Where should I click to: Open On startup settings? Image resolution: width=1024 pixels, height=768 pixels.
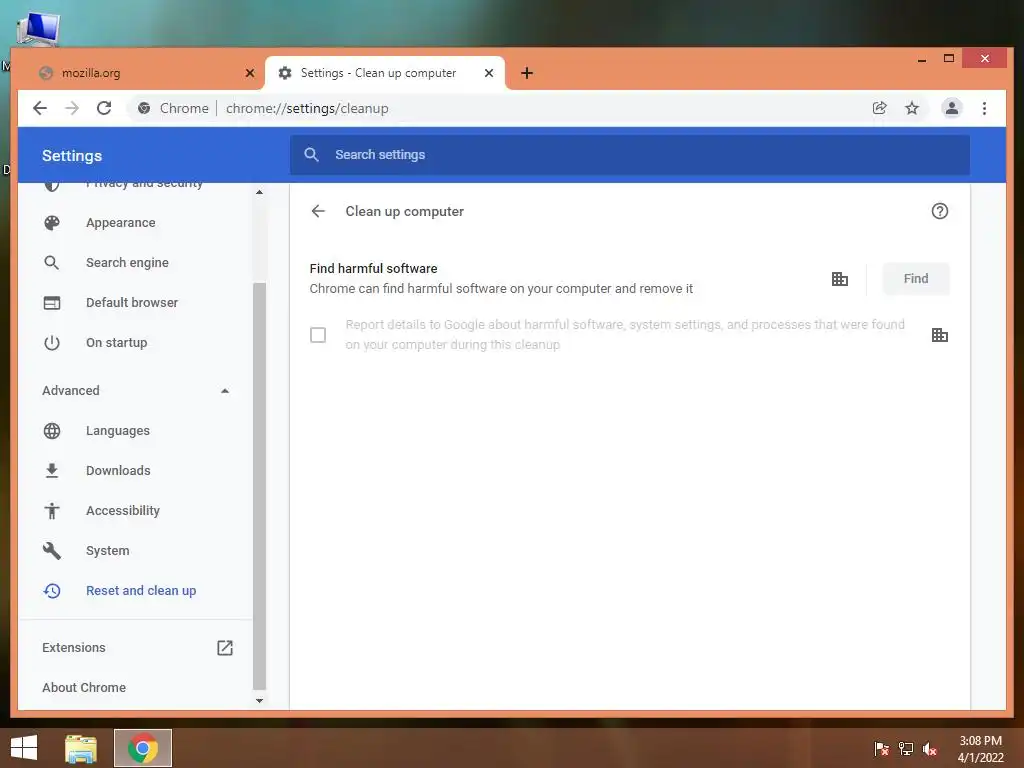[116, 343]
